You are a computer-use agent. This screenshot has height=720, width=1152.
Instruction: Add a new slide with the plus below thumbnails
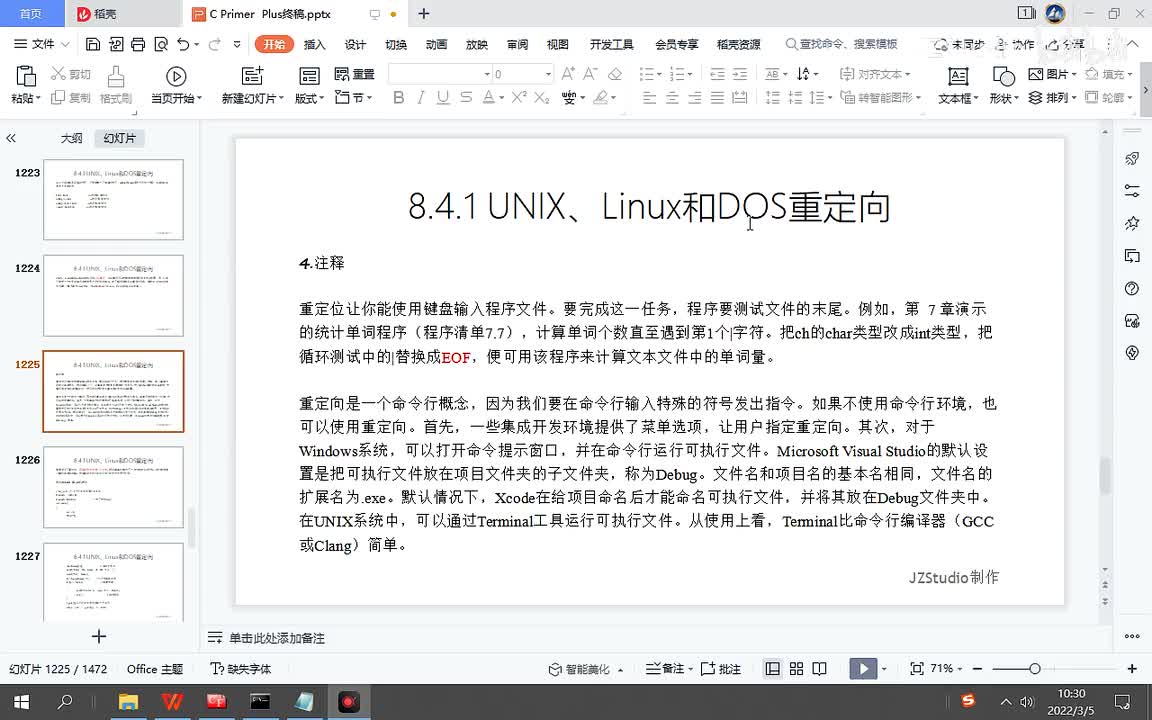(x=98, y=636)
